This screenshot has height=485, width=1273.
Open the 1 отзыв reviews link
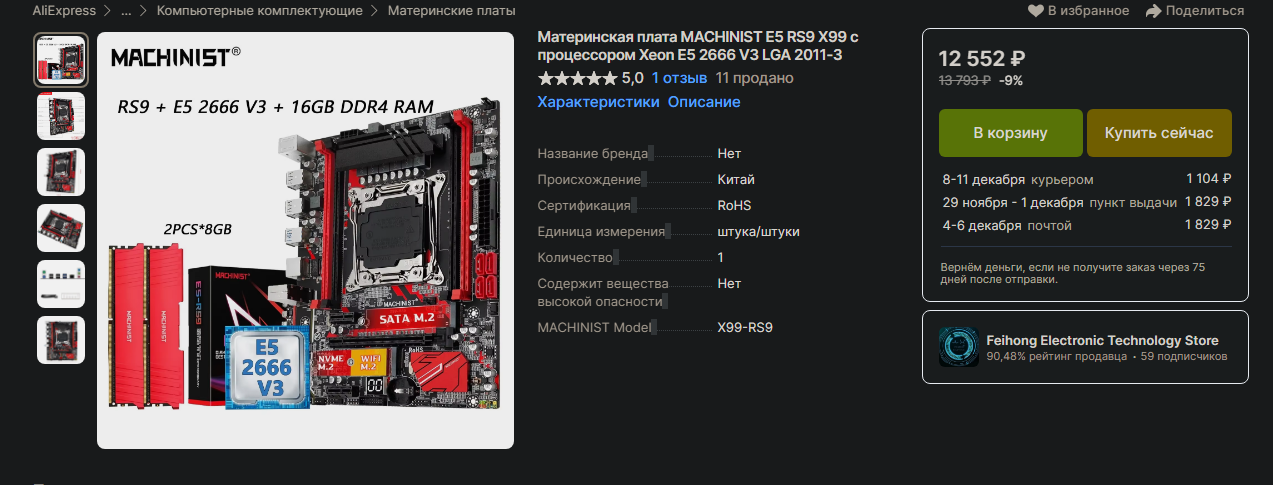click(x=679, y=78)
